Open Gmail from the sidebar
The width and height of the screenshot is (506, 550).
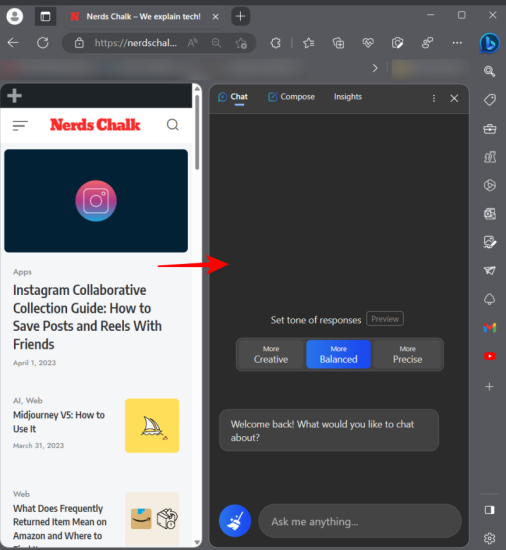click(490, 328)
